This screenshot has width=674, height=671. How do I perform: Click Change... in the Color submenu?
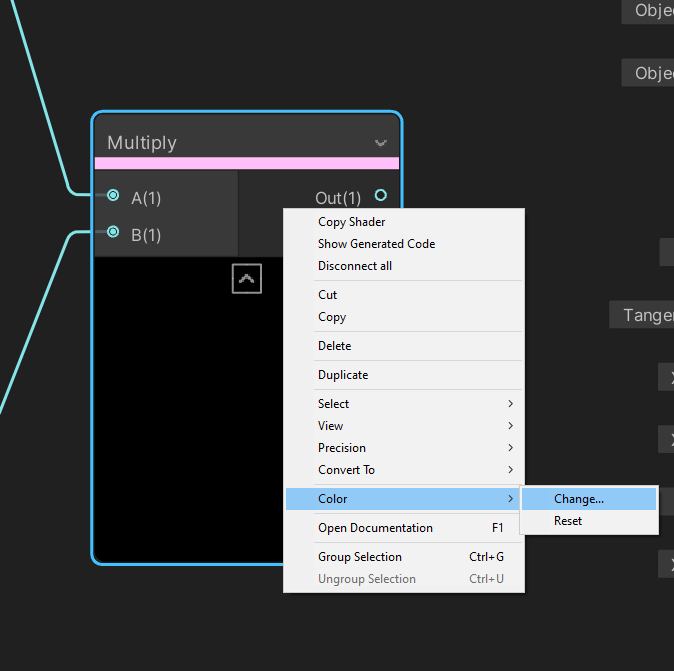point(579,499)
